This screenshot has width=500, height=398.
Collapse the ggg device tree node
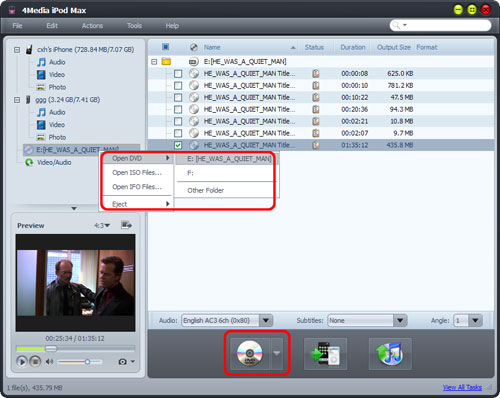(x=17, y=100)
